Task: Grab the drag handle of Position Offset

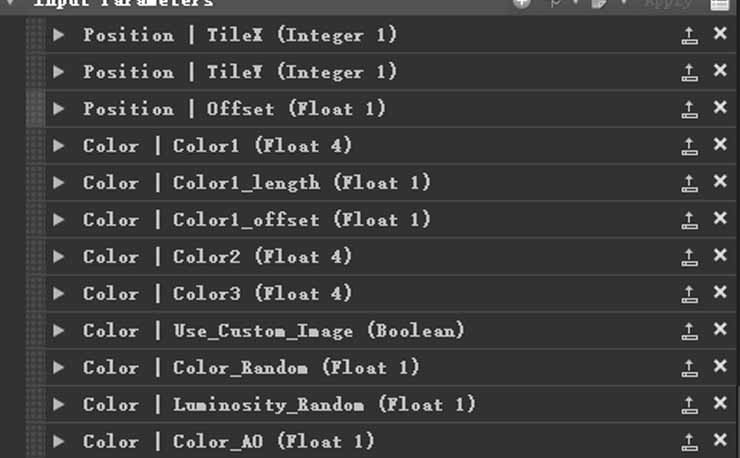Action: pos(35,109)
